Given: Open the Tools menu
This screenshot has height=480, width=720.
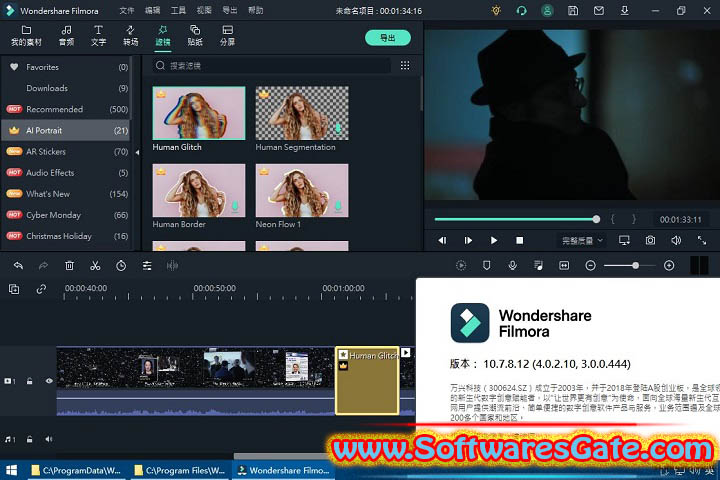Looking at the screenshot, I should (178, 10).
